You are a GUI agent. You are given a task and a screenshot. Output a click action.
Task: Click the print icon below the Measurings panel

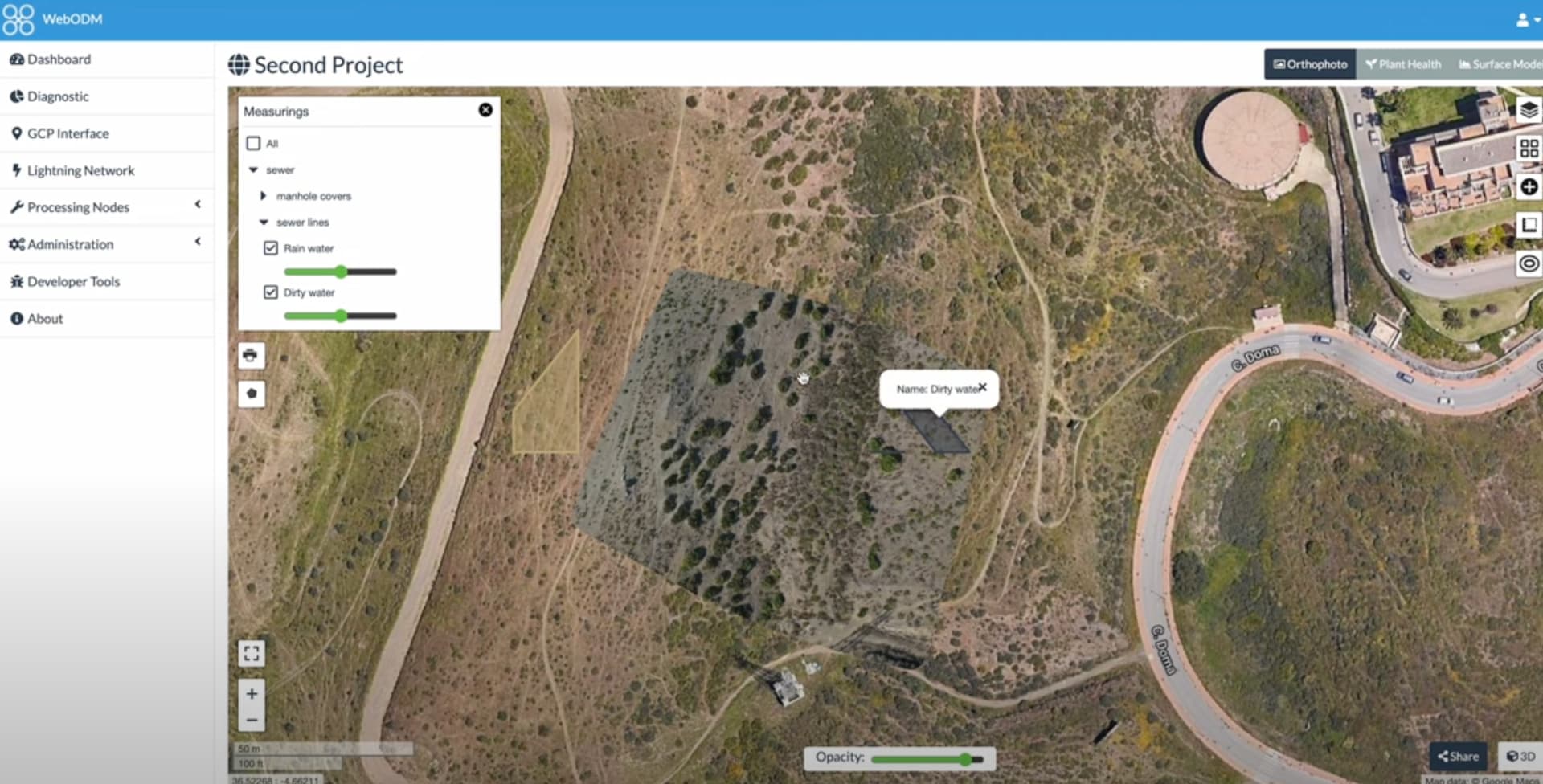(251, 355)
